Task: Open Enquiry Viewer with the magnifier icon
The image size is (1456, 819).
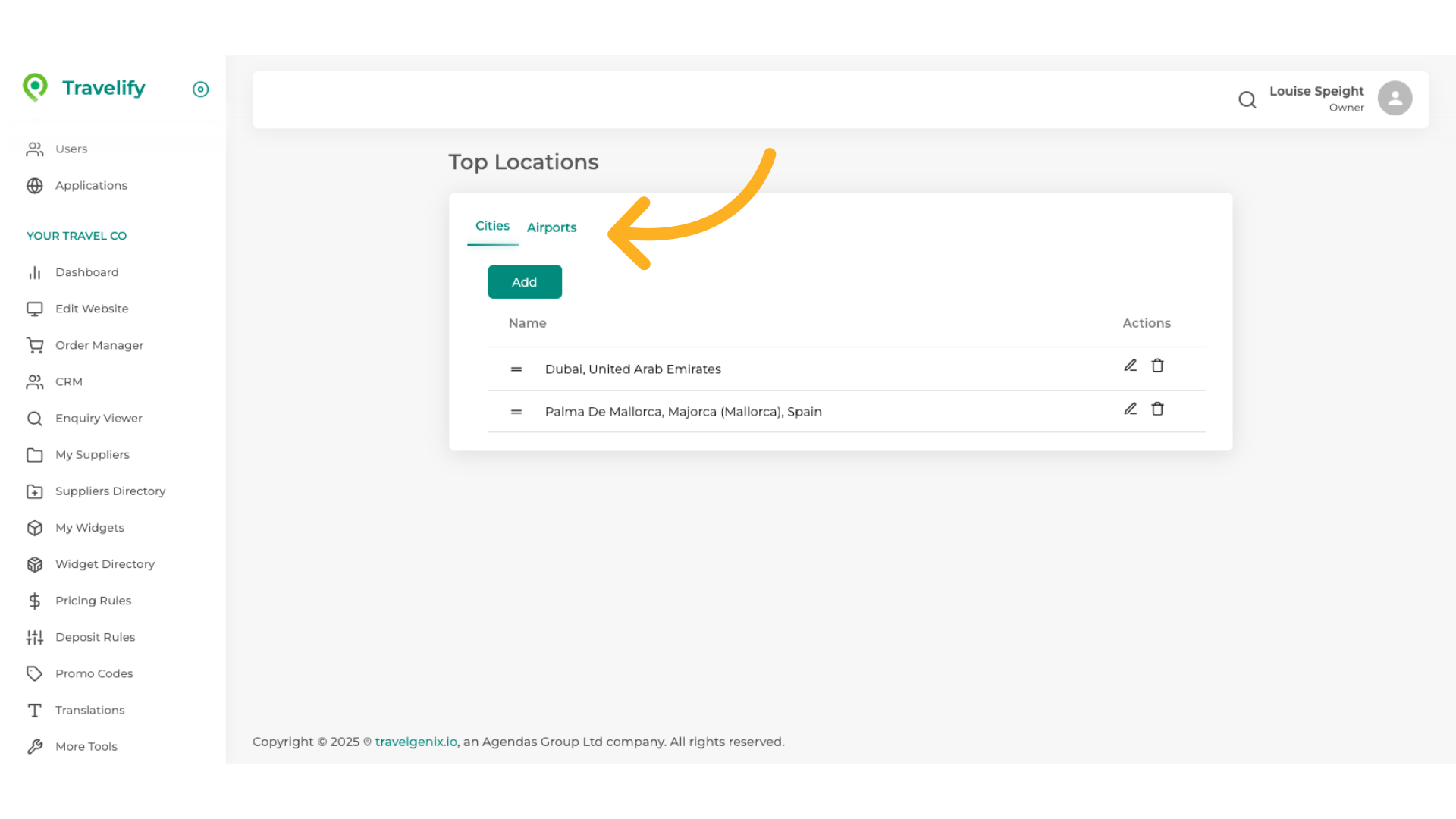Action: click(x=35, y=418)
